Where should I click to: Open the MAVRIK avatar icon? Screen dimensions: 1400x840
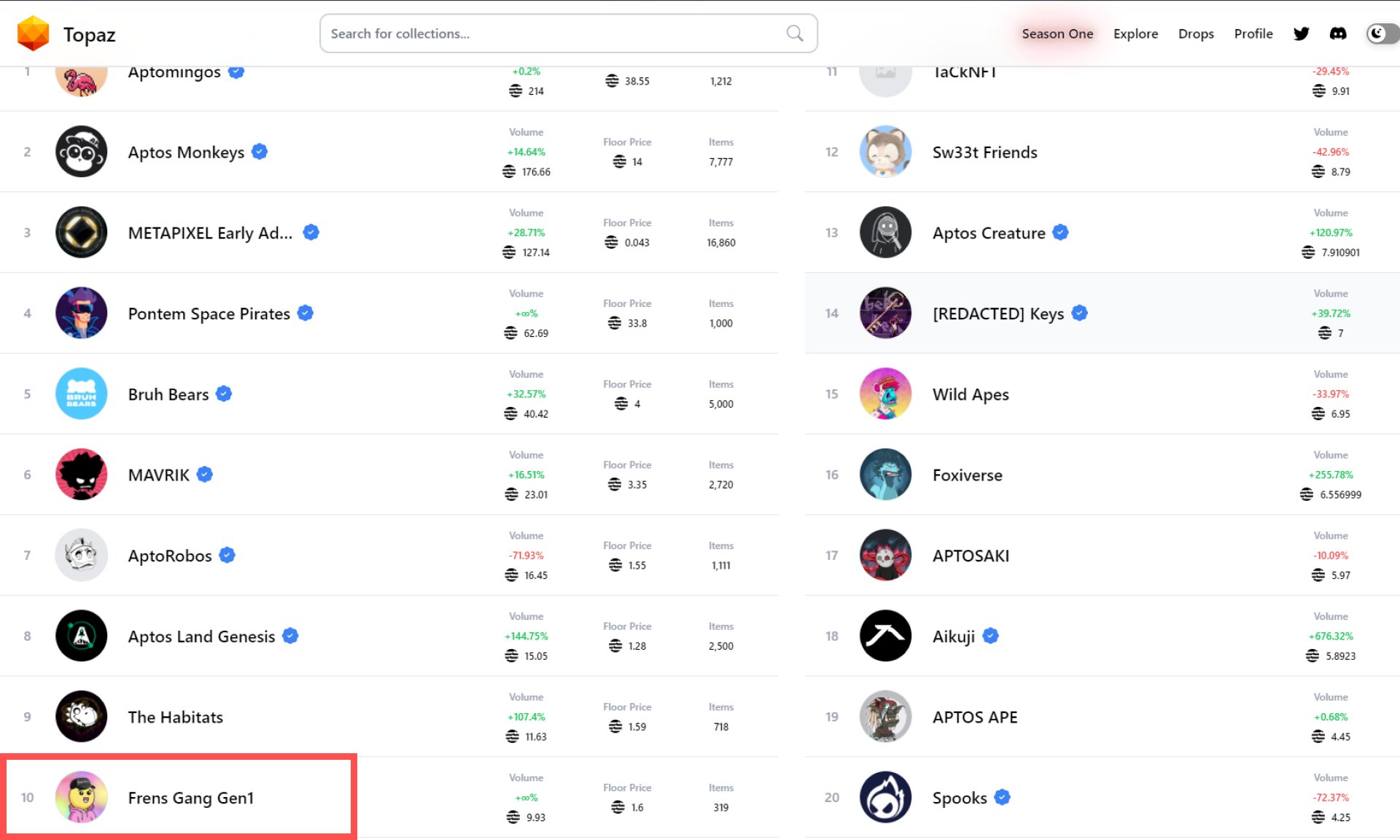[x=82, y=475]
